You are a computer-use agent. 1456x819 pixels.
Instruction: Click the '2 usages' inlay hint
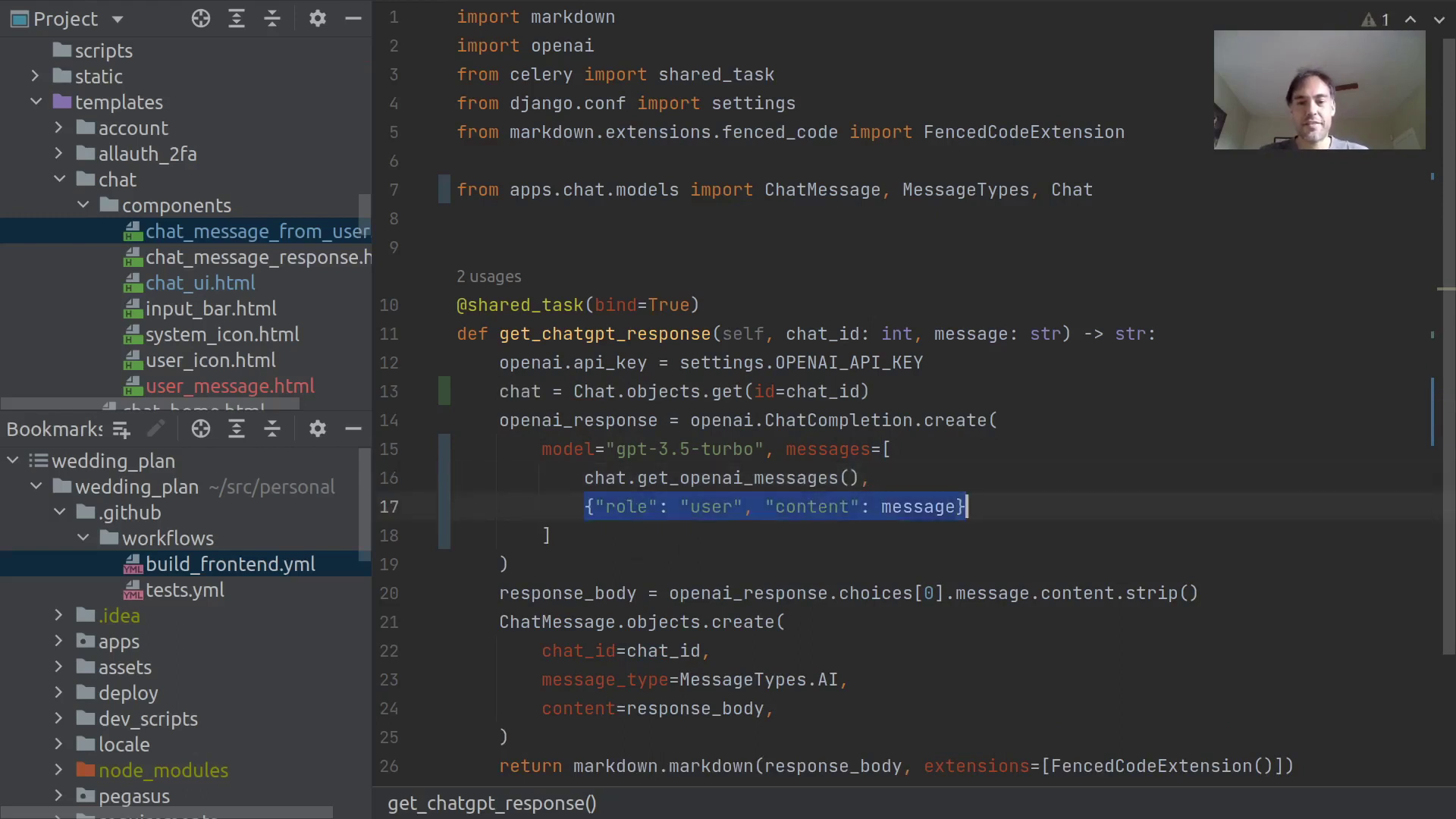click(x=488, y=277)
